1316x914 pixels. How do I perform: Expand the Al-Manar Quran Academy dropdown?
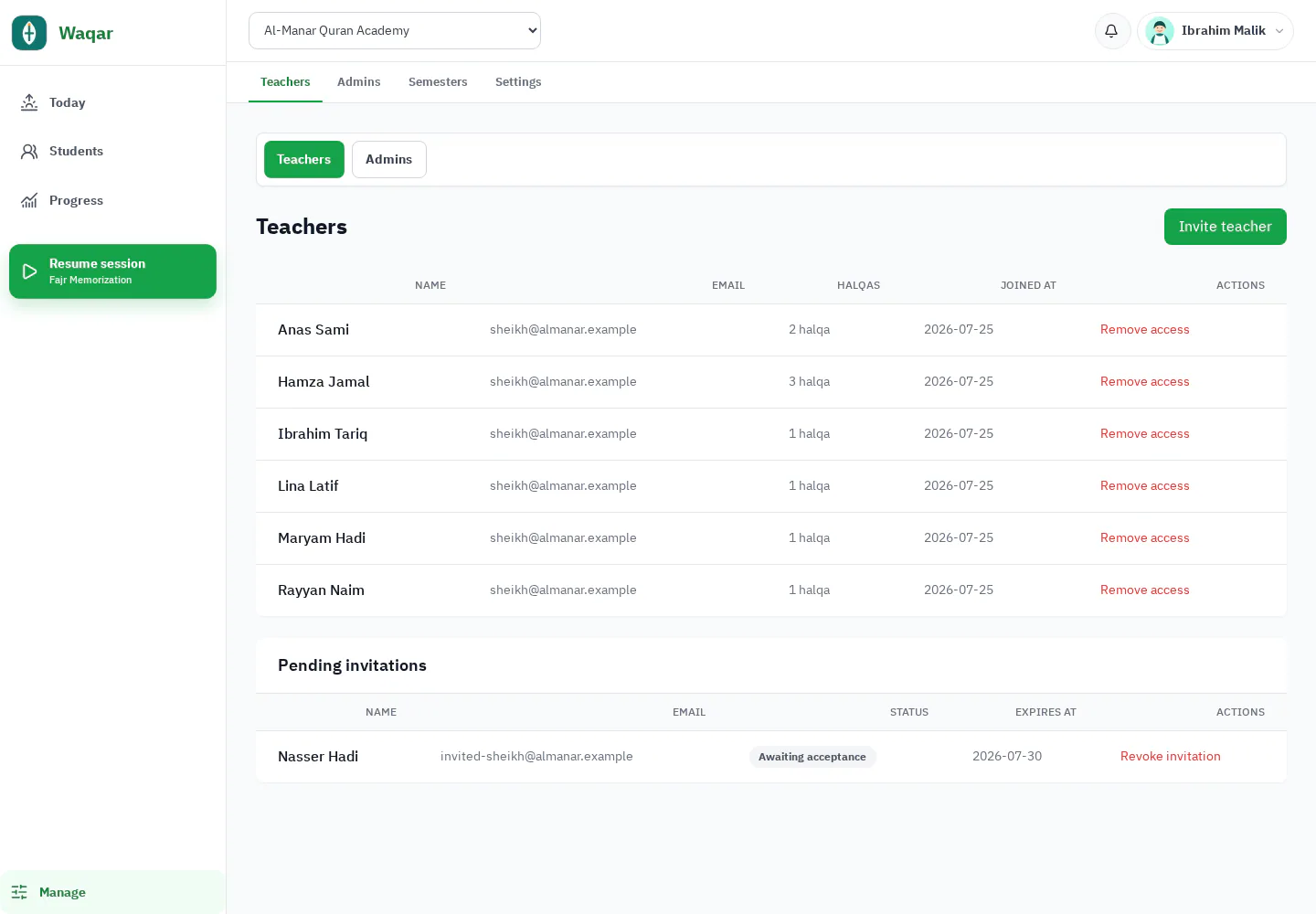click(395, 30)
